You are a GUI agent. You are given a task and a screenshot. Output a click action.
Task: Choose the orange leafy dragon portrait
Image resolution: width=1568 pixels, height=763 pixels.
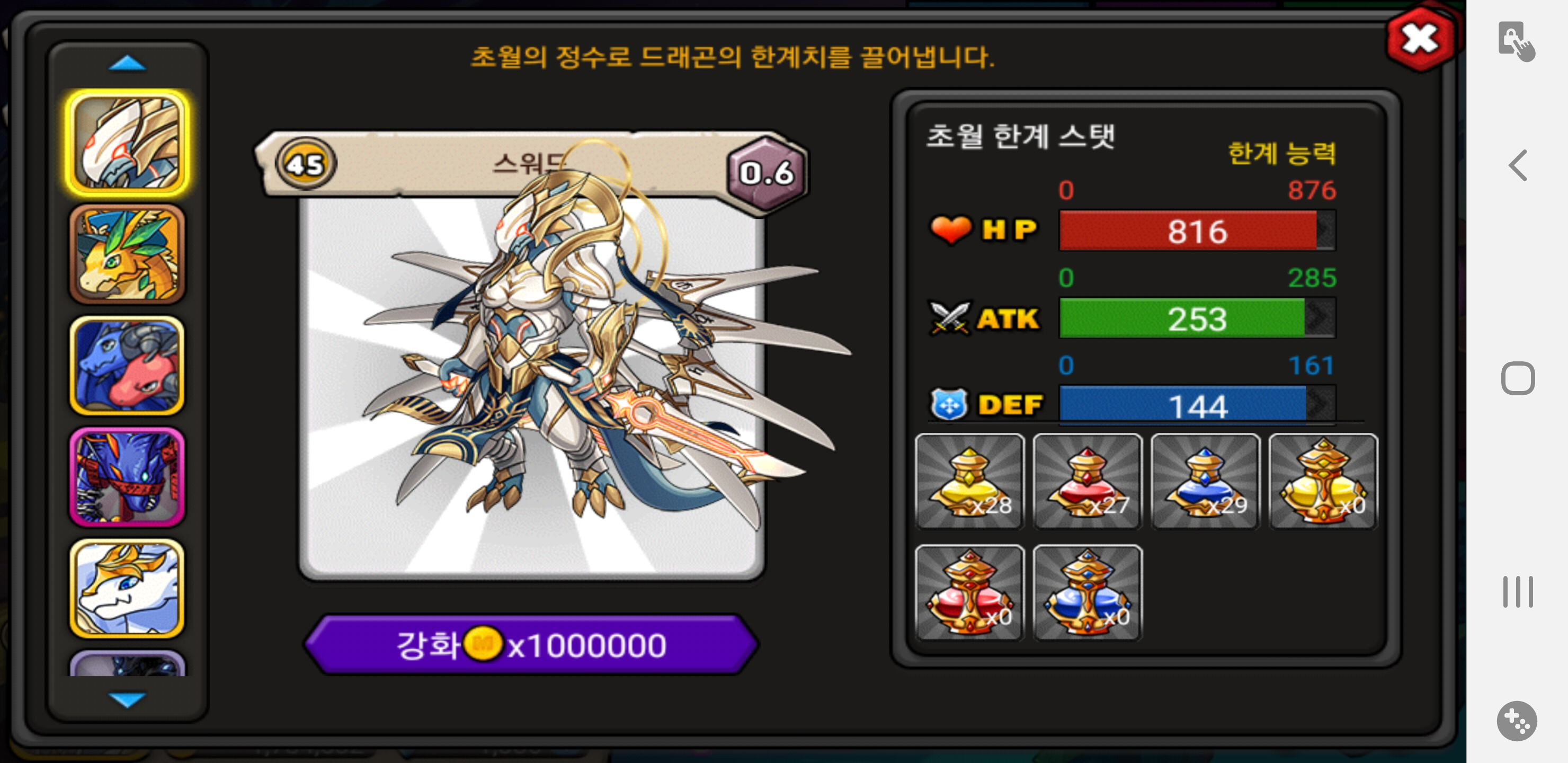pos(127,254)
